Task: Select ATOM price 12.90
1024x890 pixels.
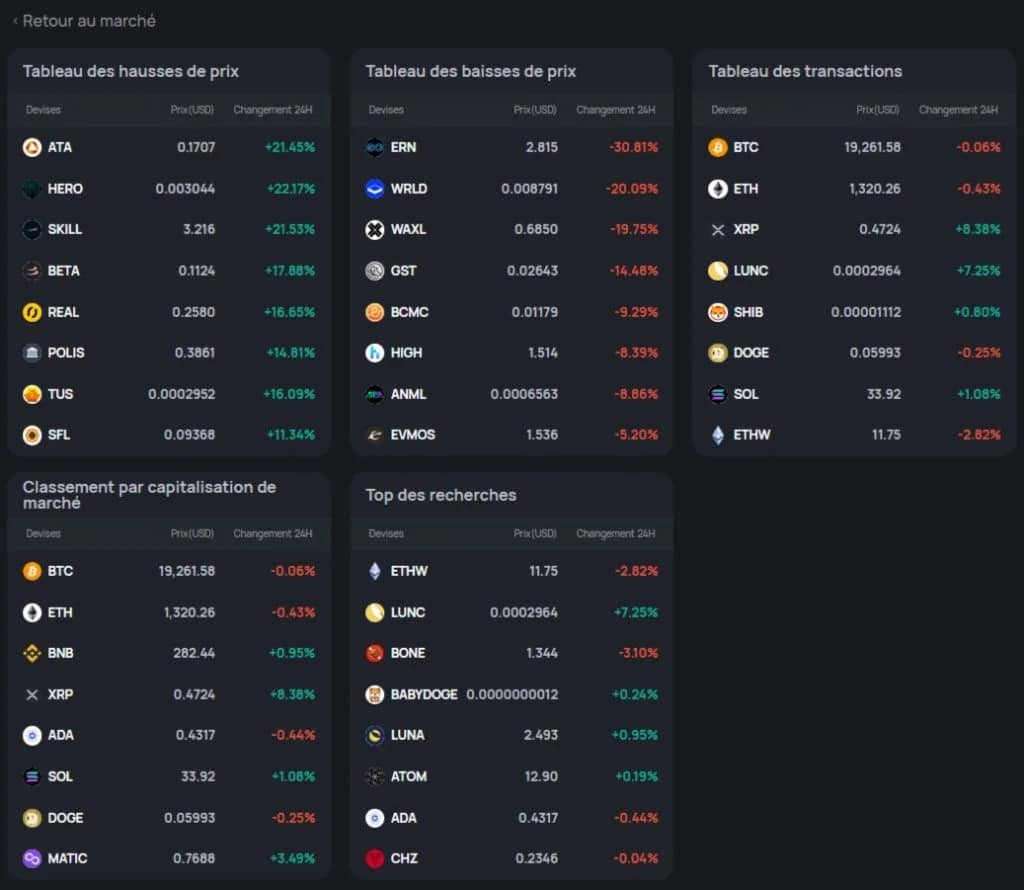Action: click(x=541, y=776)
